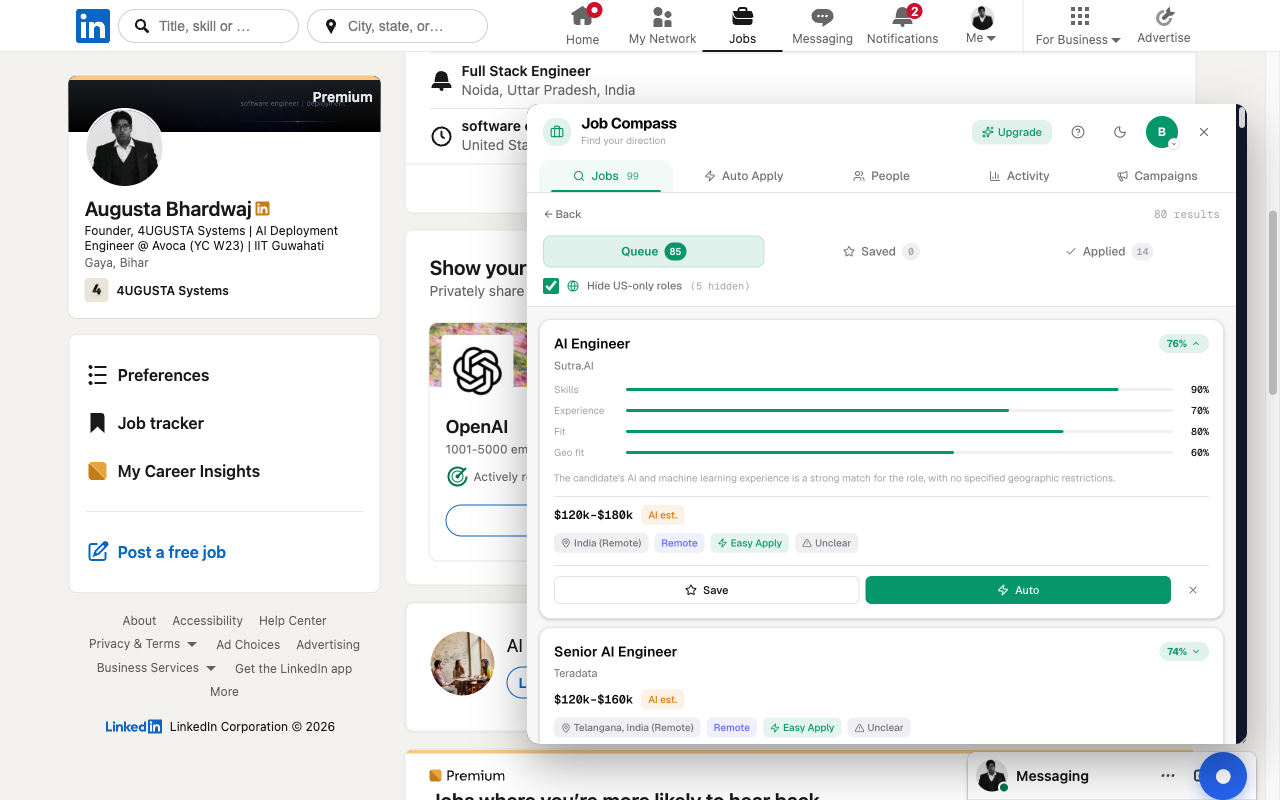Viewport: 1280px width, 800px height.
Task: Click the Job tracker bookmark icon
Action: pyautogui.click(x=97, y=423)
